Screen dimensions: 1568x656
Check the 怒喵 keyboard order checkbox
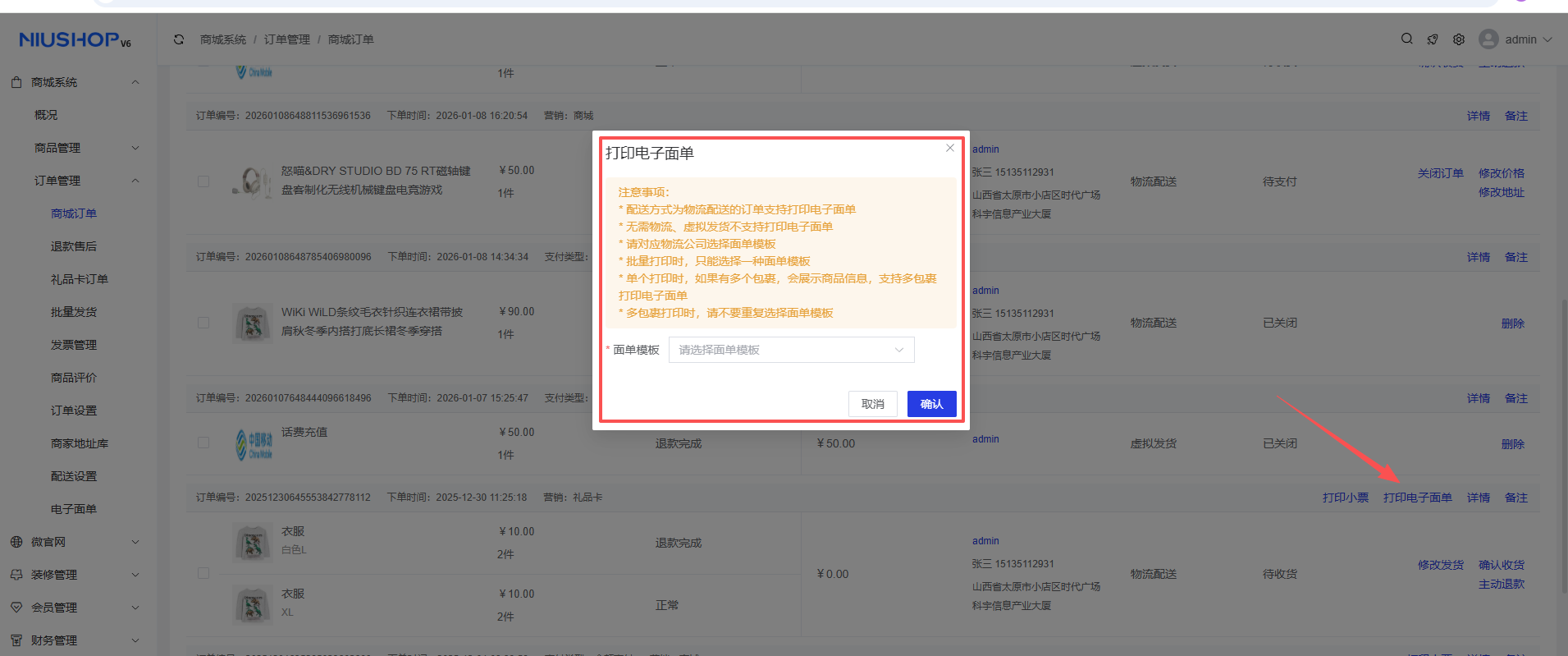pos(203,181)
